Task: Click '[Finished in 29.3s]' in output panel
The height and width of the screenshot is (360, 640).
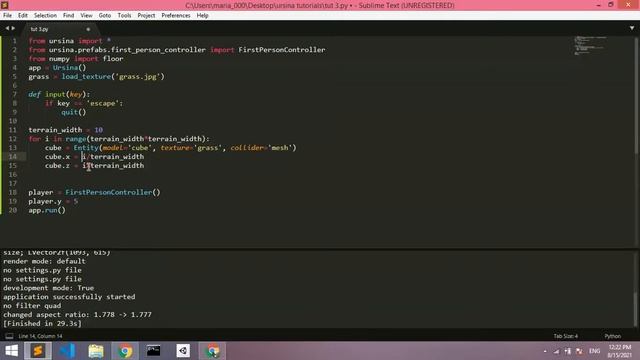Action: [42, 324]
